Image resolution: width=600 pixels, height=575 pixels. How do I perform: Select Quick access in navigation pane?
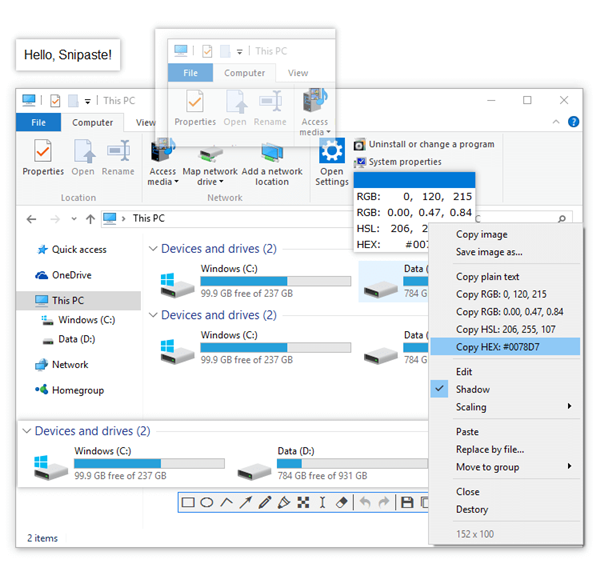(x=78, y=250)
